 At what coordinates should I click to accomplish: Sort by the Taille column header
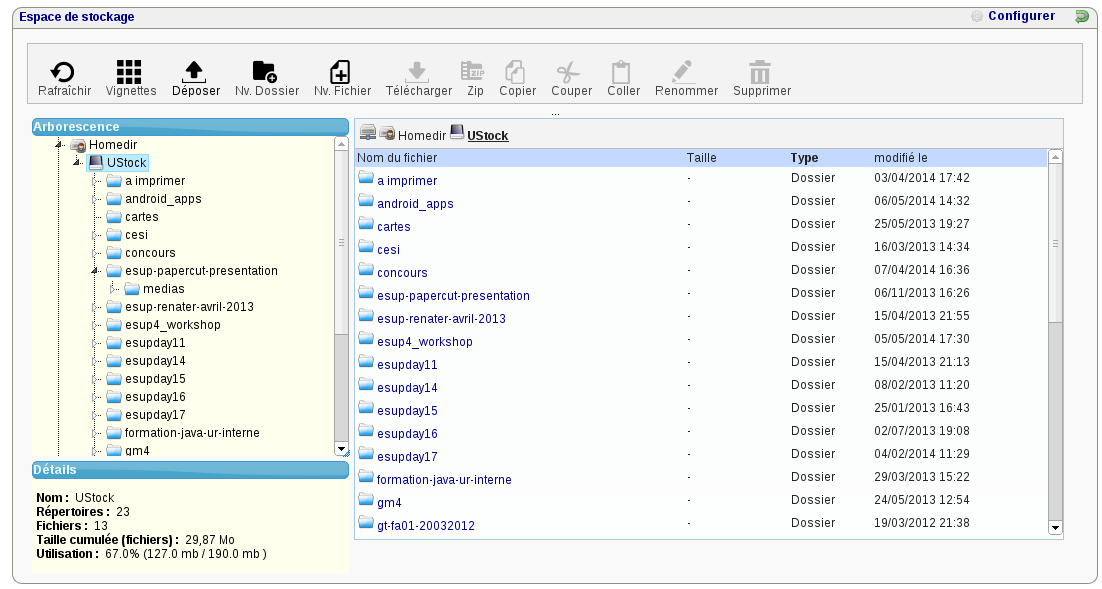coord(701,158)
